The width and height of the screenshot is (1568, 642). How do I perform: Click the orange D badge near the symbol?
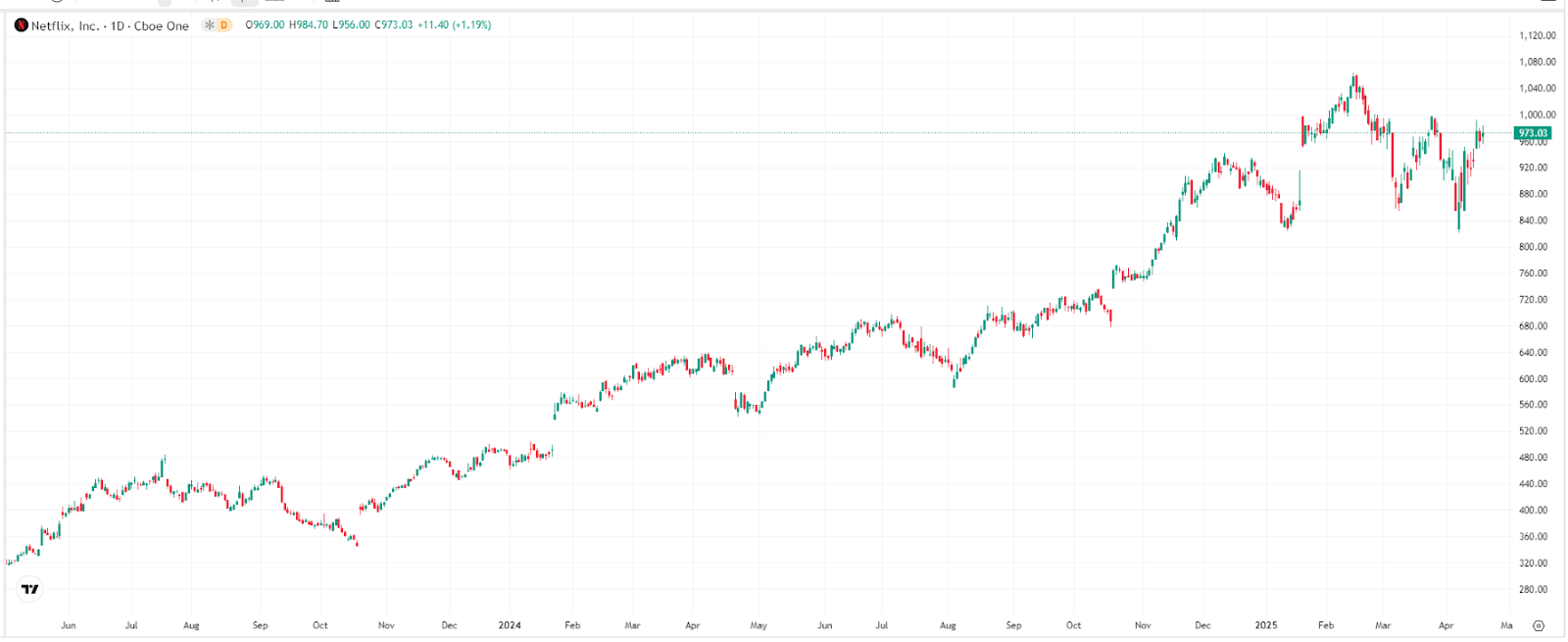pyautogui.click(x=223, y=25)
